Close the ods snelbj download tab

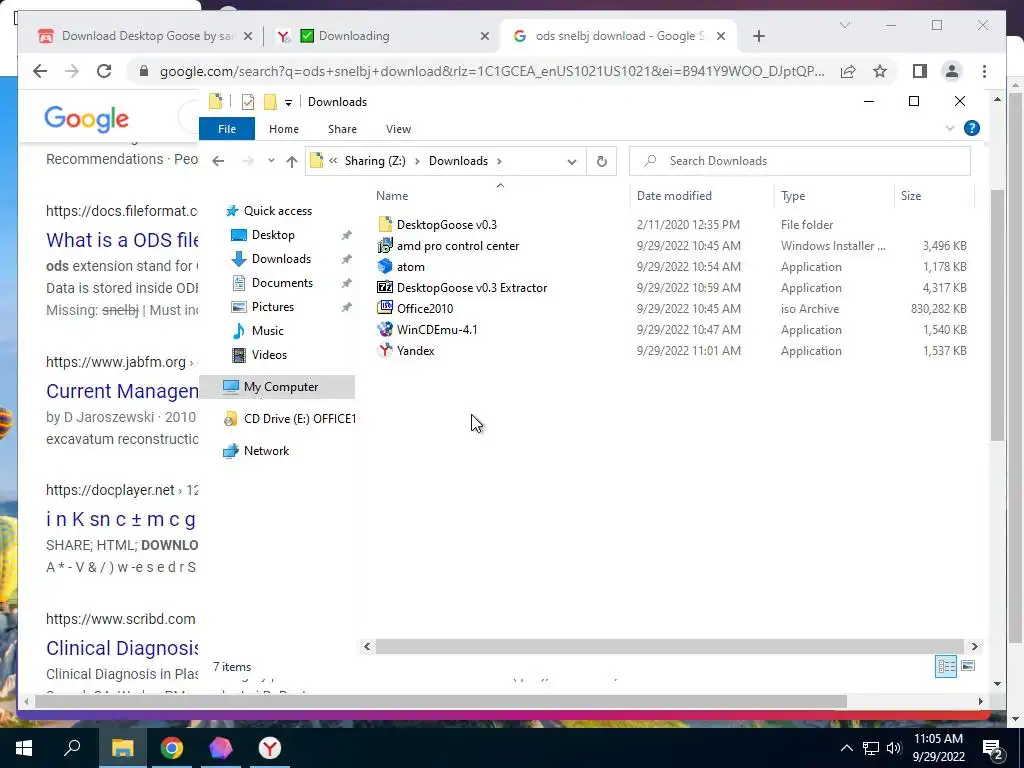(721, 36)
